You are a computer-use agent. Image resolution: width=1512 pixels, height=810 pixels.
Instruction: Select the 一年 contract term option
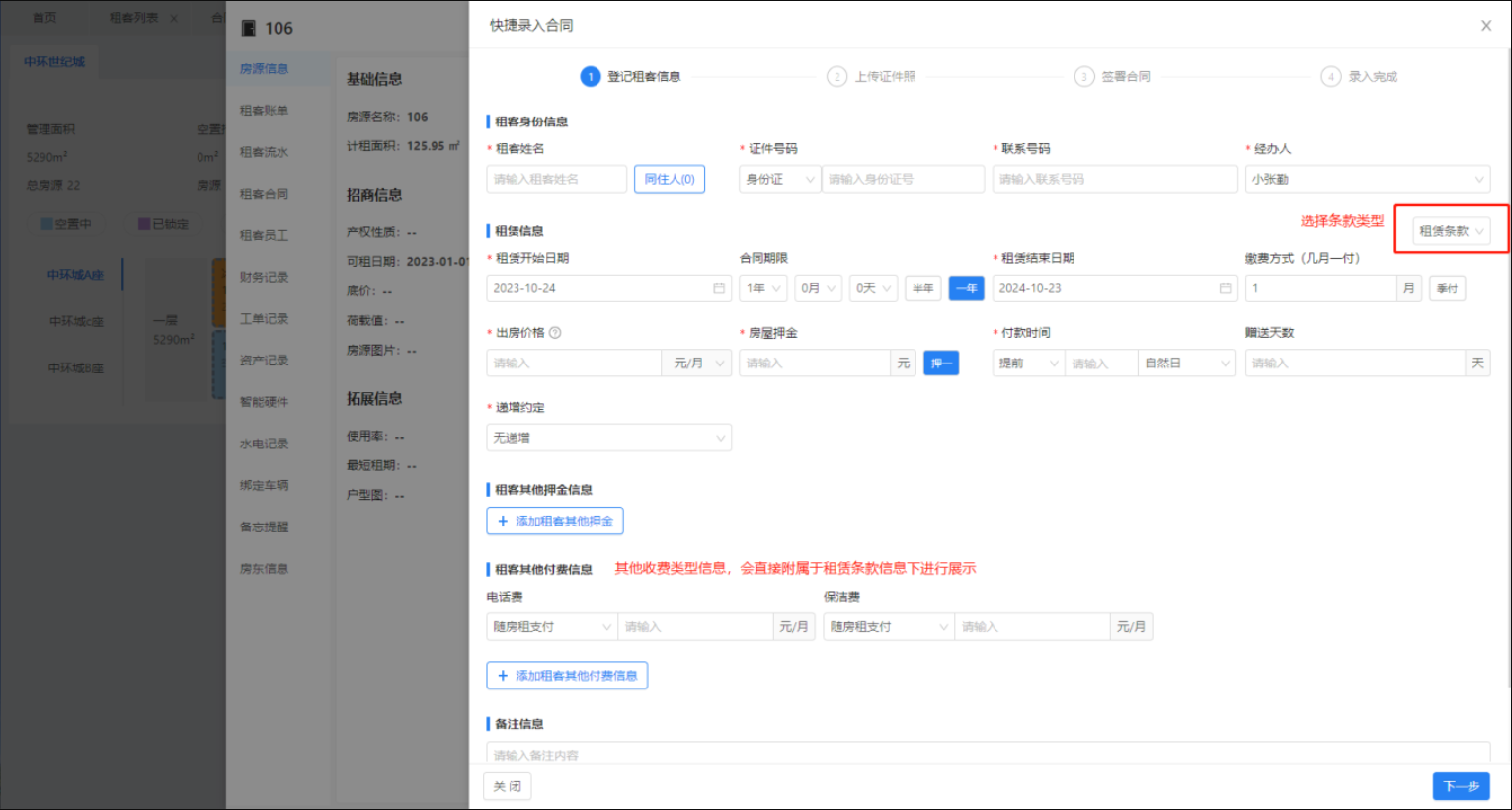coord(966,288)
